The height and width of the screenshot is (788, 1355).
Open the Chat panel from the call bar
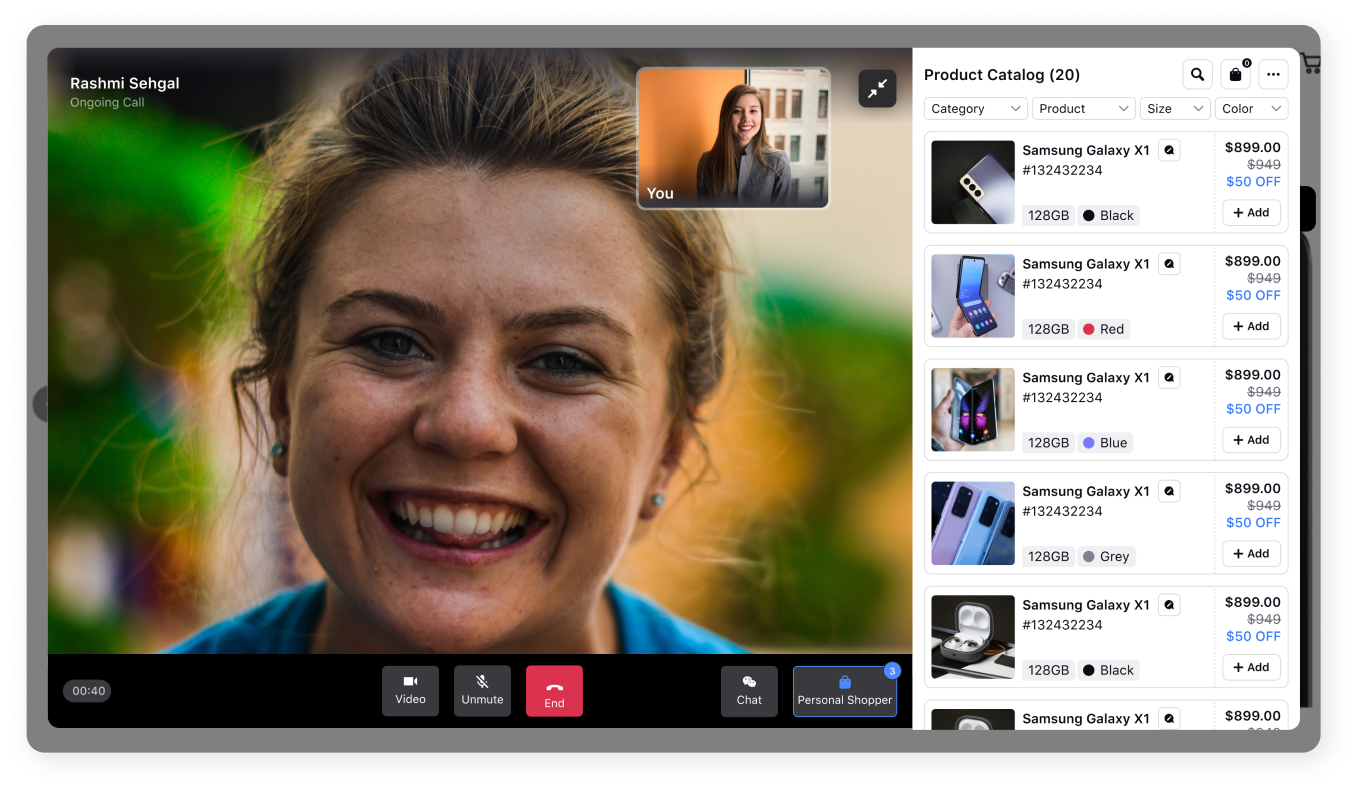coord(749,691)
